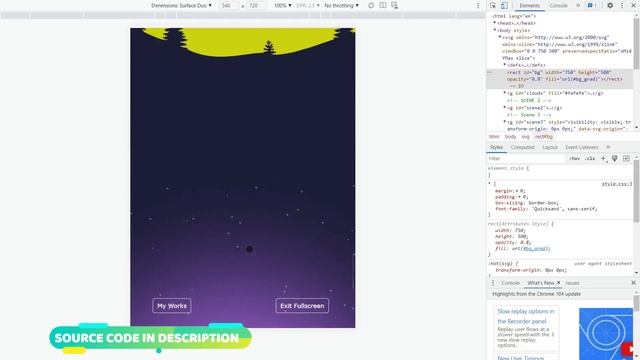The height and width of the screenshot is (360, 640).
Task: Switch to the drawer Console tab
Action: point(510,283)
